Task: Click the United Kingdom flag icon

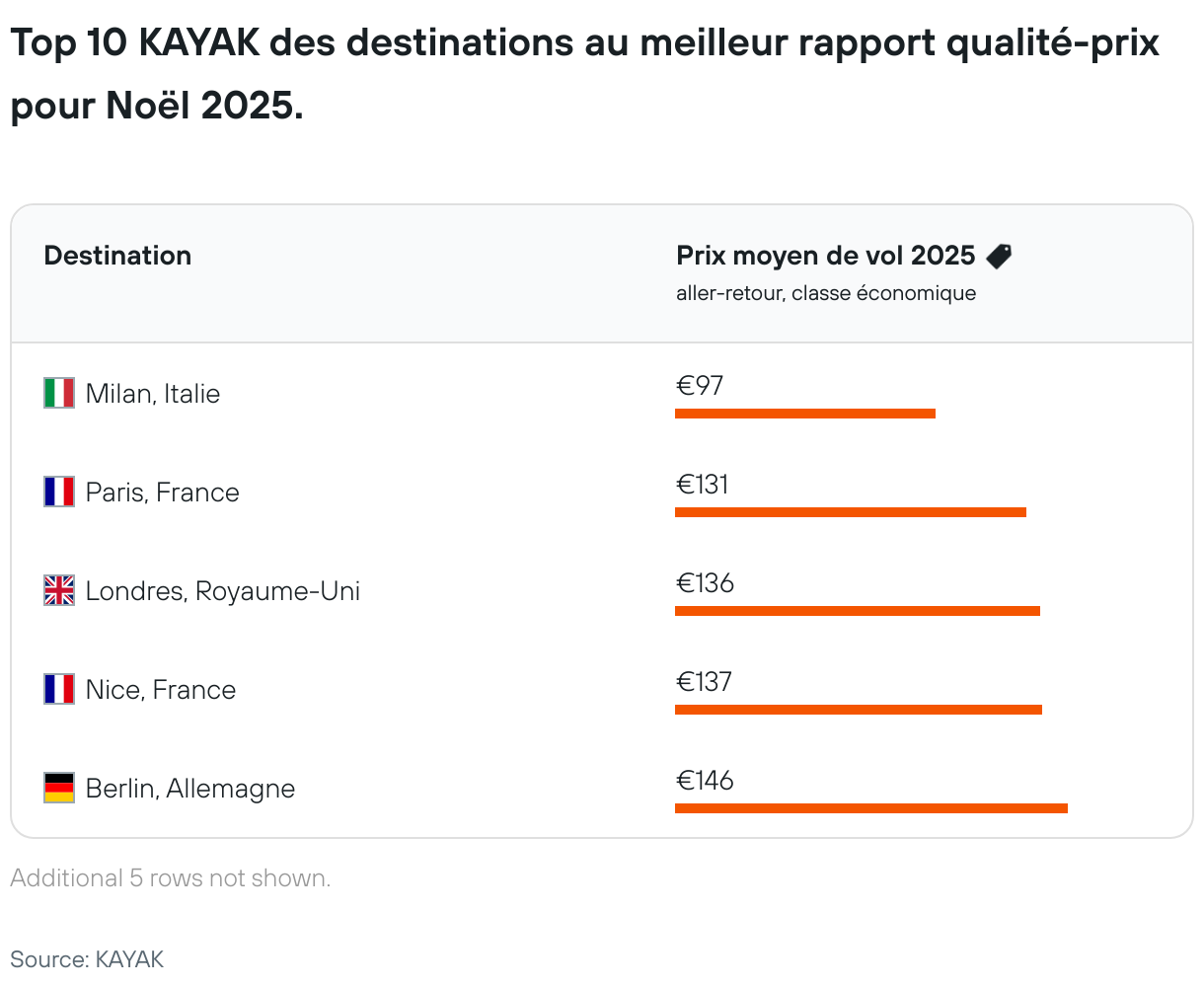Action: click(59, 590)
